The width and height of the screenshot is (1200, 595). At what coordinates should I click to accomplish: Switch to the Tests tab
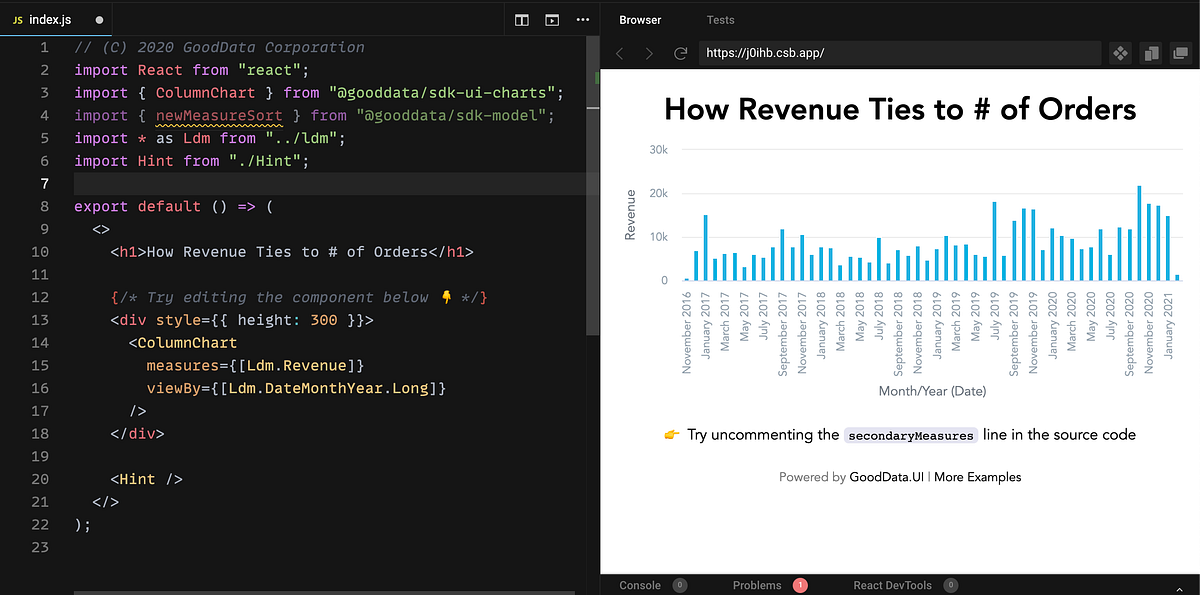click(x=720, y=19)
